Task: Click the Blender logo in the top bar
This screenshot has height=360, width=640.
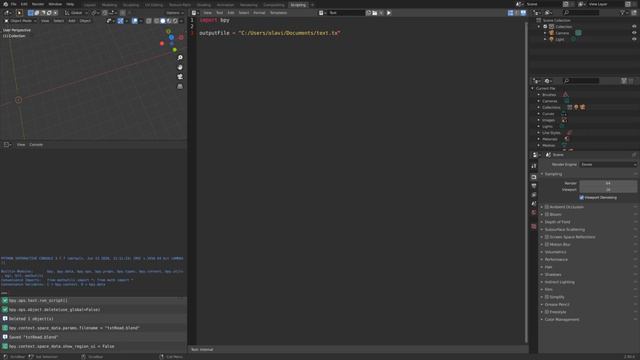Action: [5, 4]
